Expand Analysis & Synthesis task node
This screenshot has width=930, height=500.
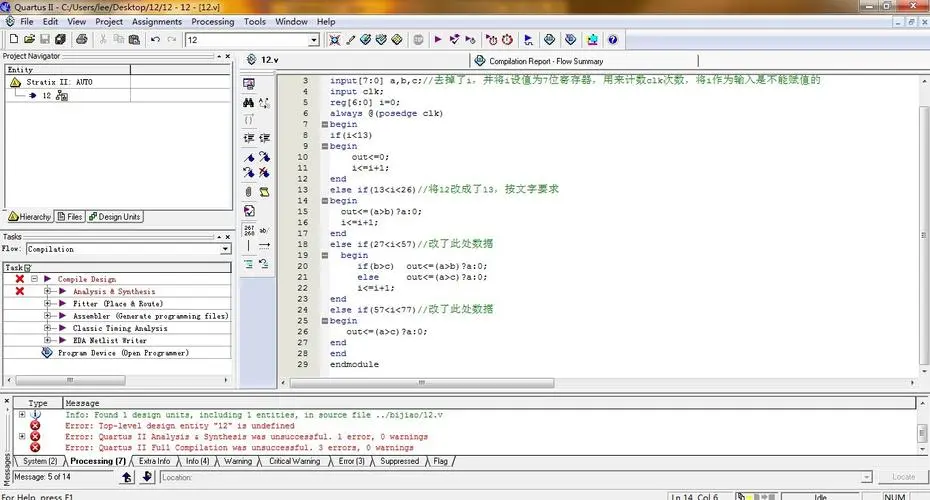(47, 291)
